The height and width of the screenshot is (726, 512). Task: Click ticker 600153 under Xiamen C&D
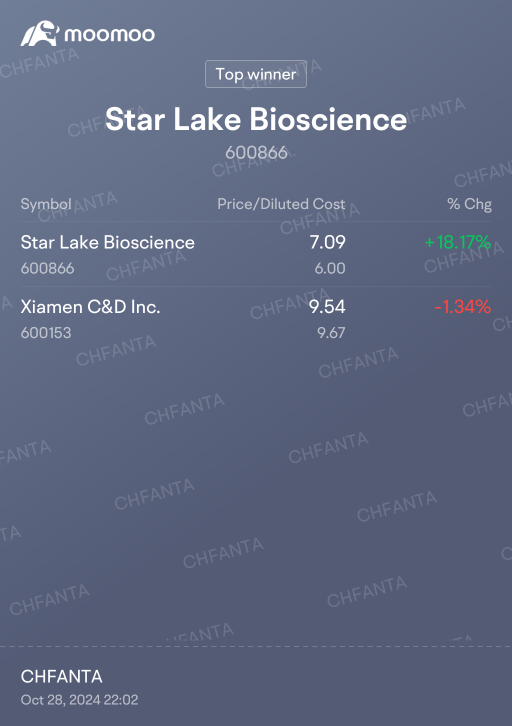click(x=46, y=333)
